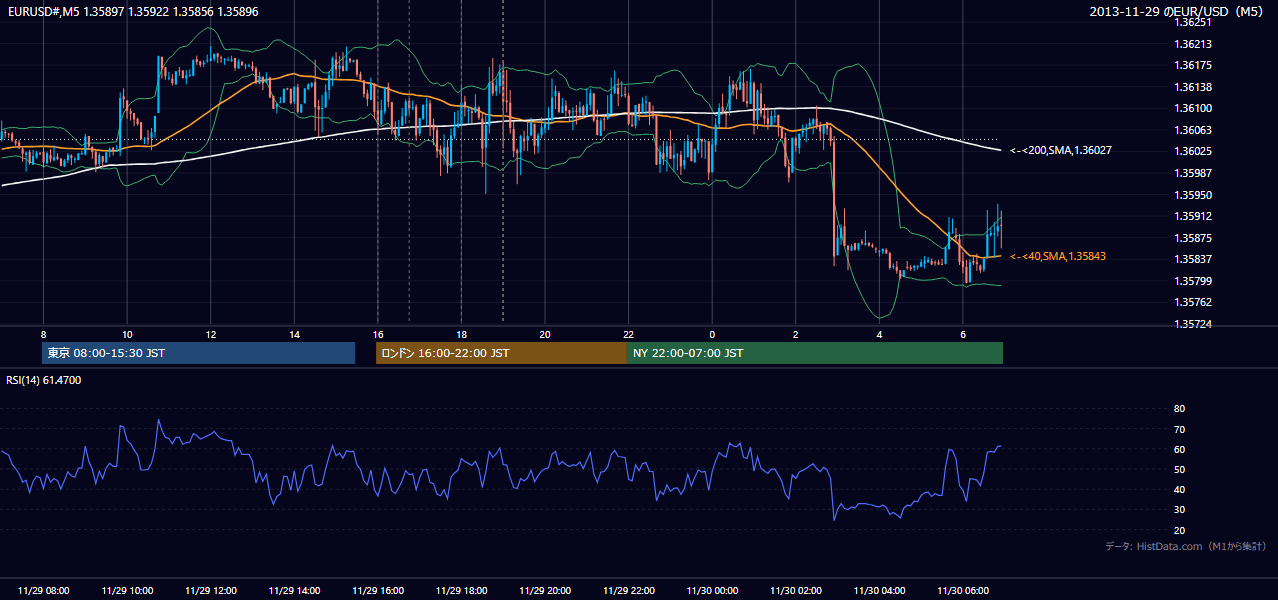This screenshot has width=1278, height=600.
Task: Click price axis label 1.35950
Action: [x=1194, y=195]
